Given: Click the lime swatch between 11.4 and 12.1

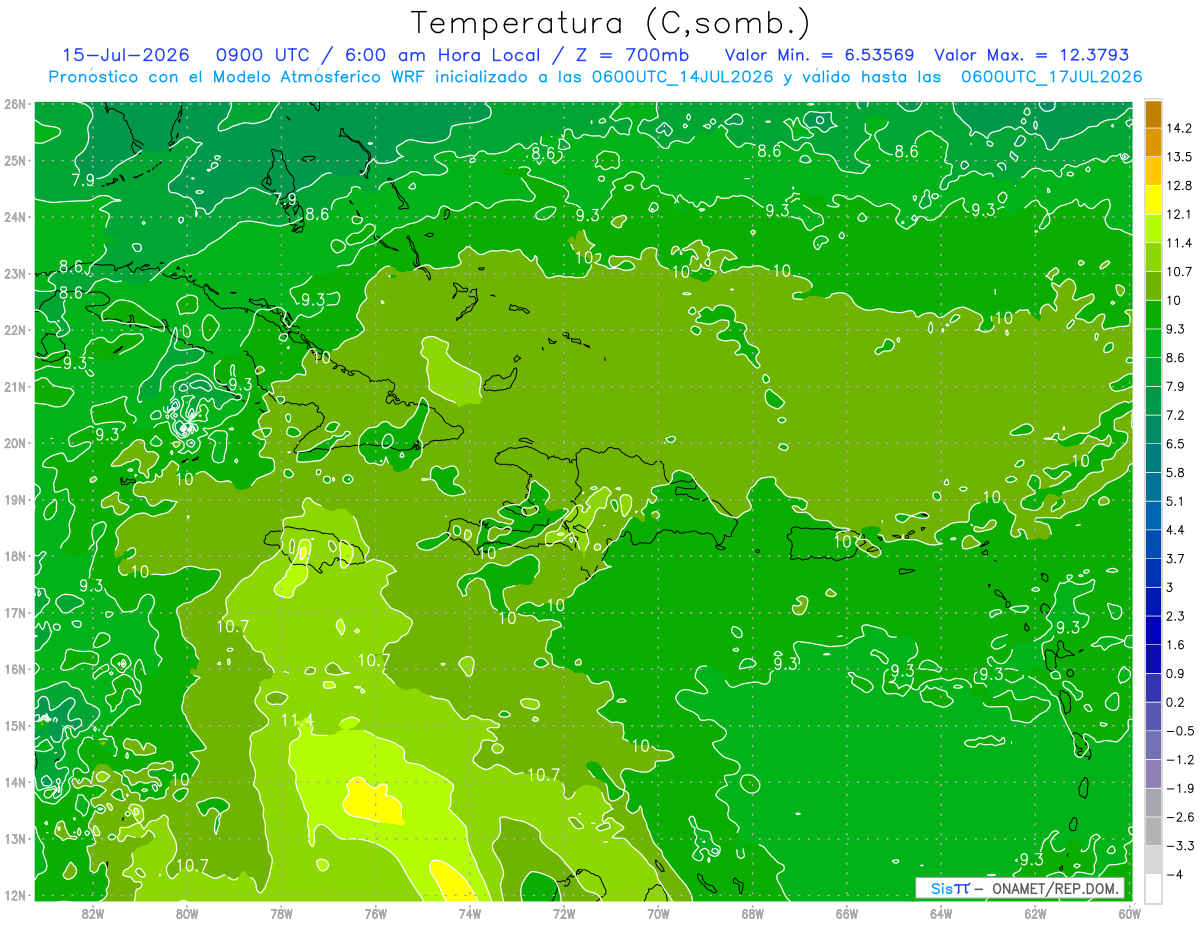Looking at the screenshot, I should pyautogui.click(x=1153, y=229).
